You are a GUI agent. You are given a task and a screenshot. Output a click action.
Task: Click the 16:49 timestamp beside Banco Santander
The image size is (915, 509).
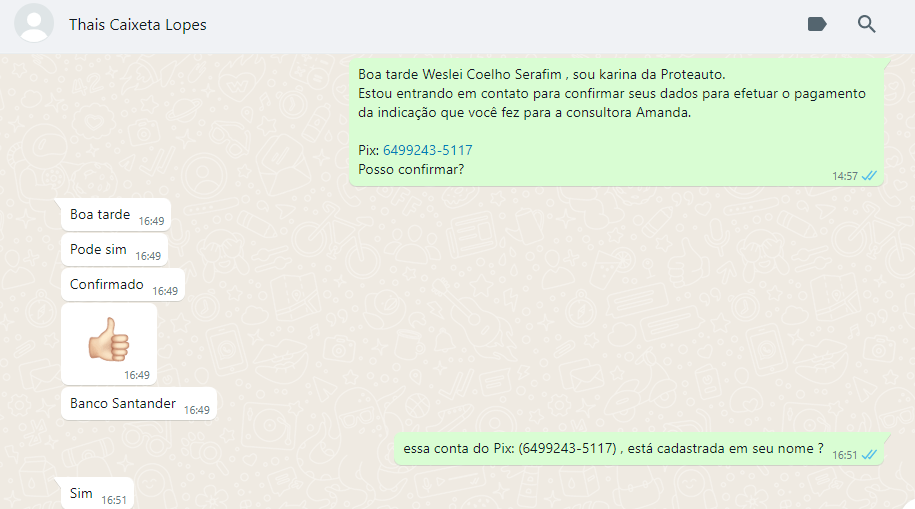(x=197, y=410)
